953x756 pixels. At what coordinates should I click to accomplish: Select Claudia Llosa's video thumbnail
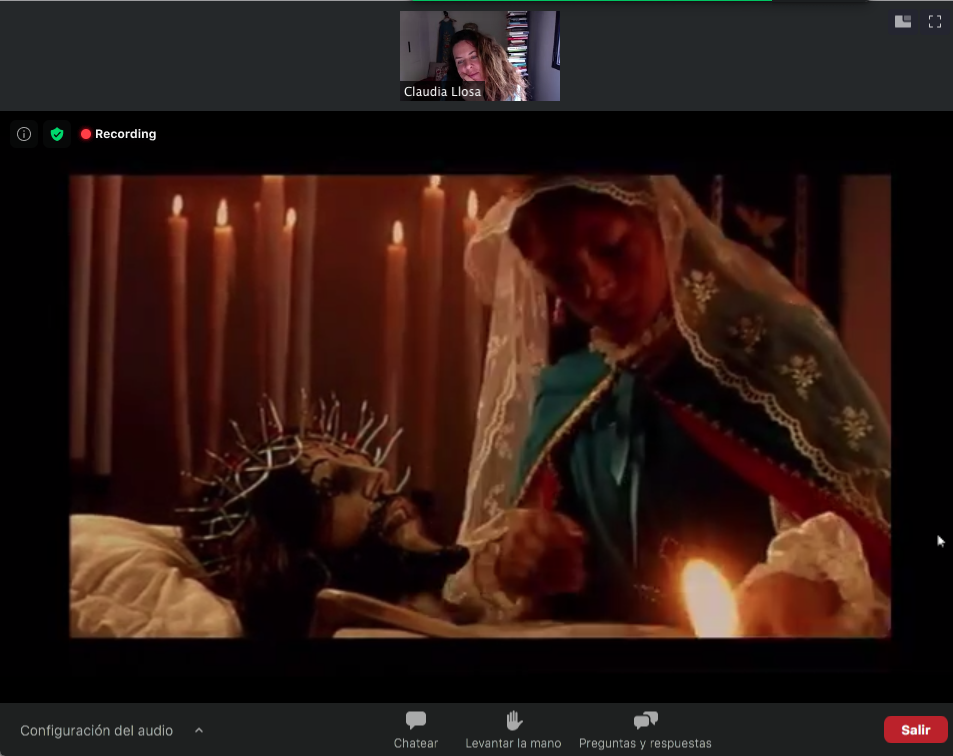(480, 56)
